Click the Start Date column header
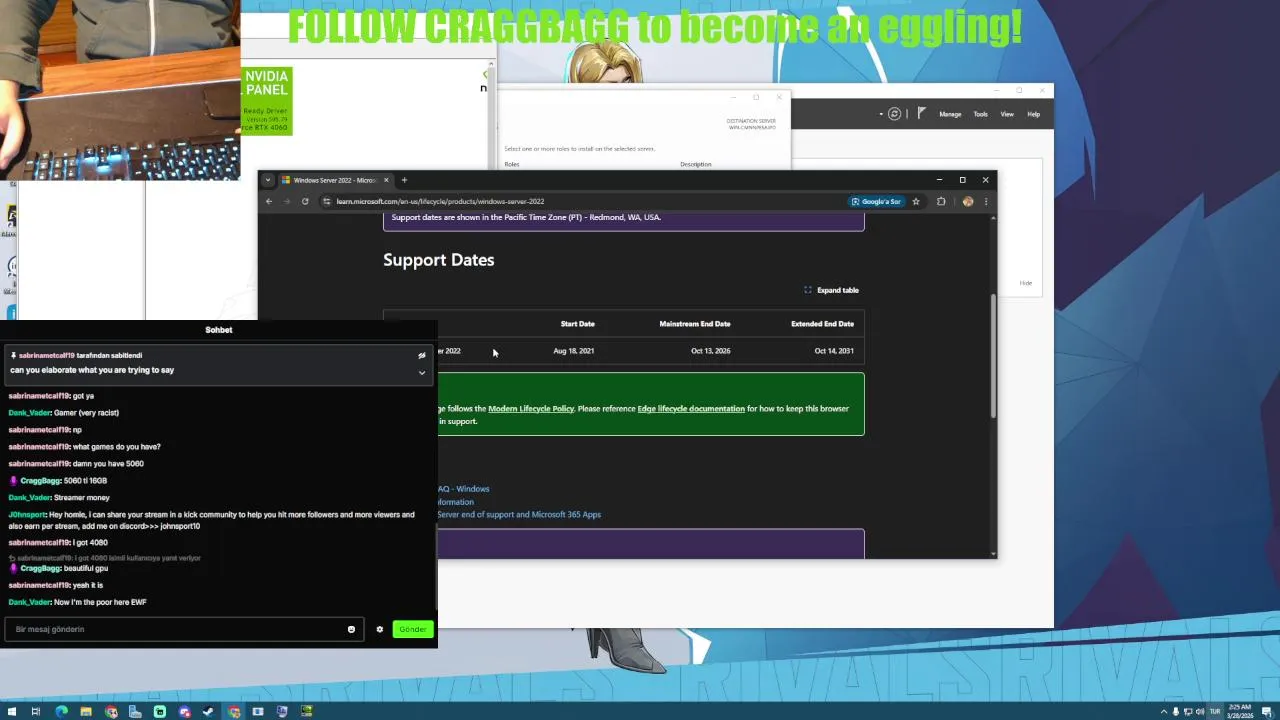Screen dimensions: 1280x720 click(577, 324)
